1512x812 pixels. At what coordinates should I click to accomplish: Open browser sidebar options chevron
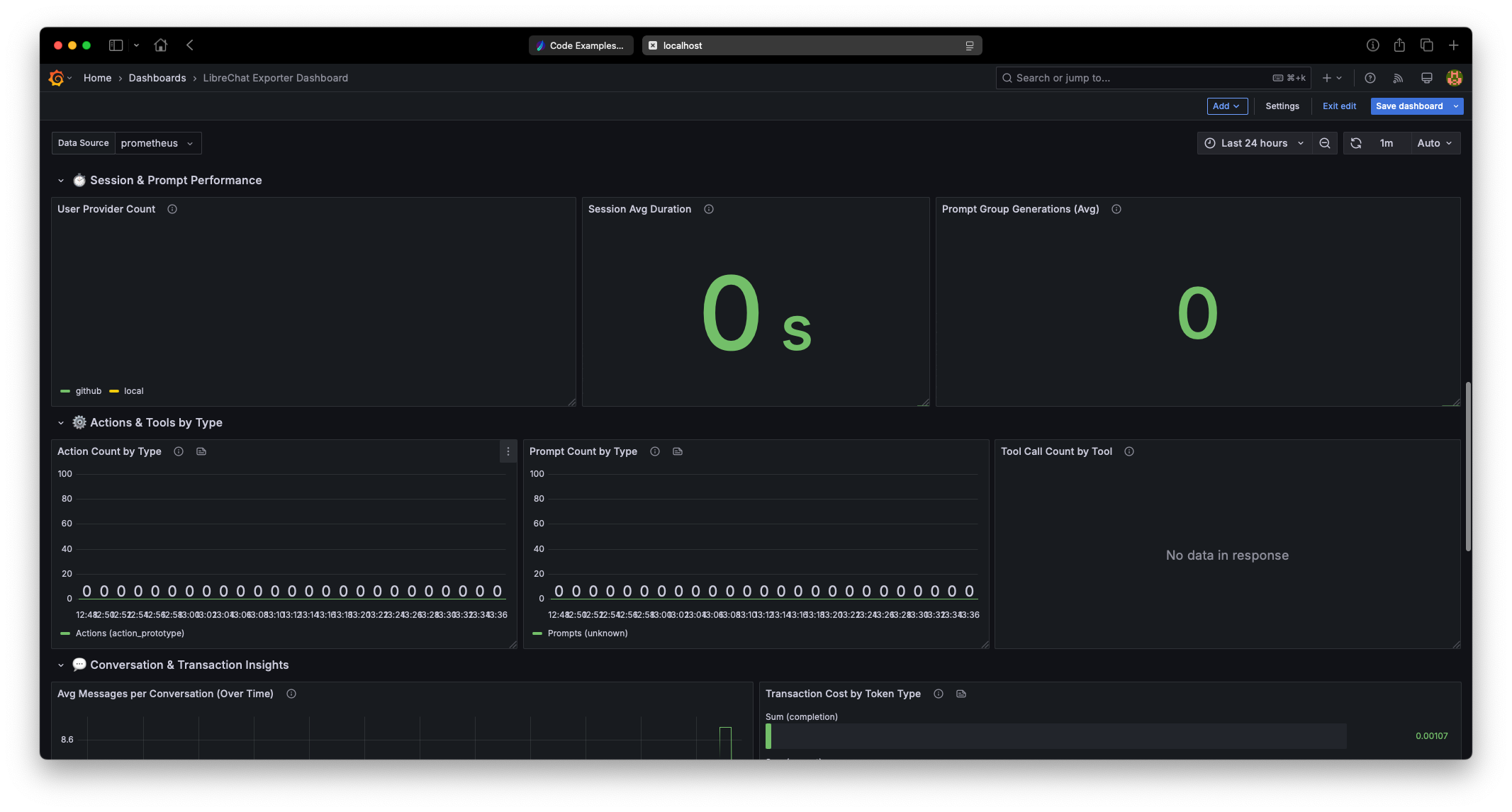pyautogui.click(x=136, y=45)
